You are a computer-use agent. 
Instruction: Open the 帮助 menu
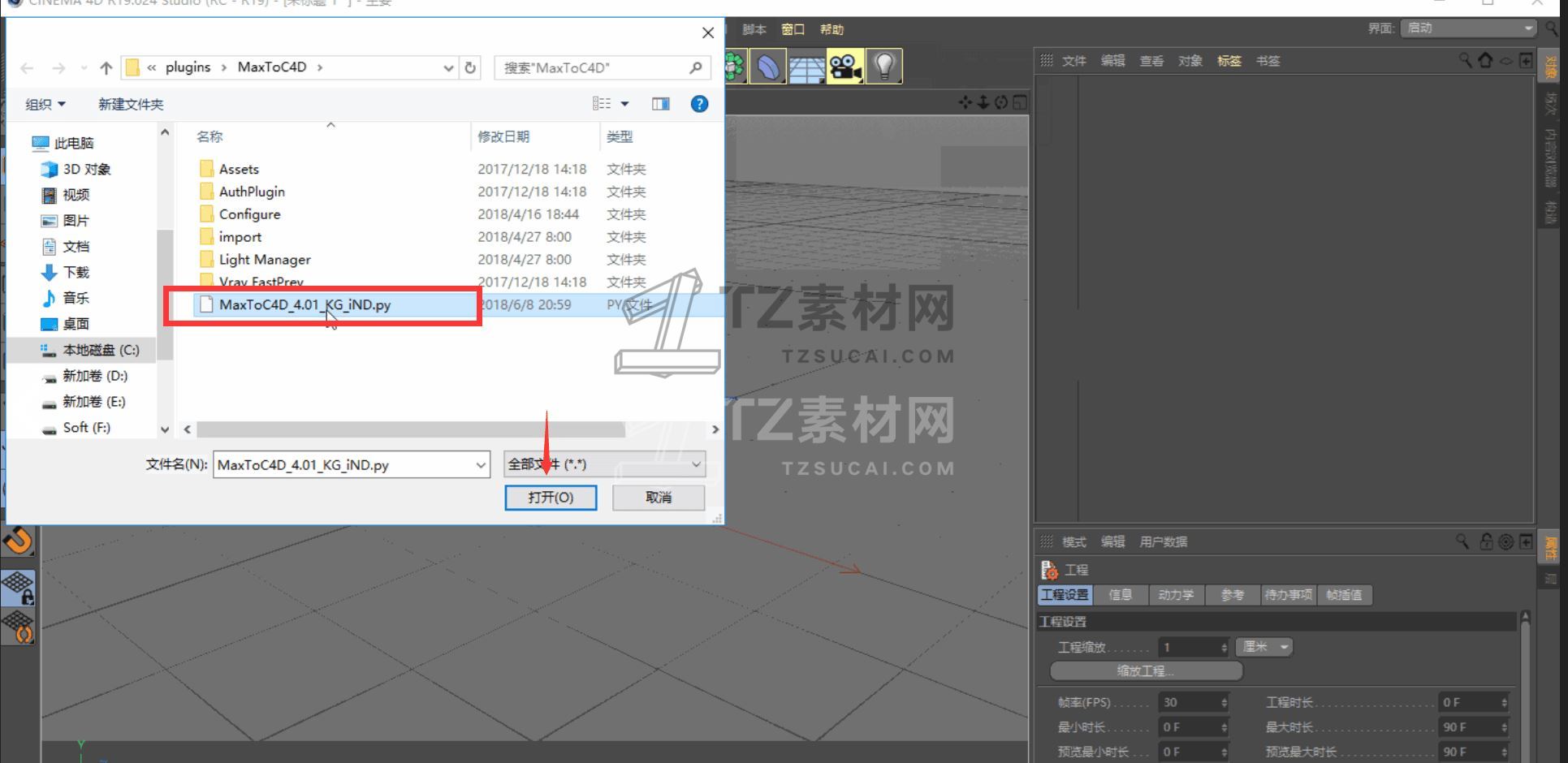(832, 29)
